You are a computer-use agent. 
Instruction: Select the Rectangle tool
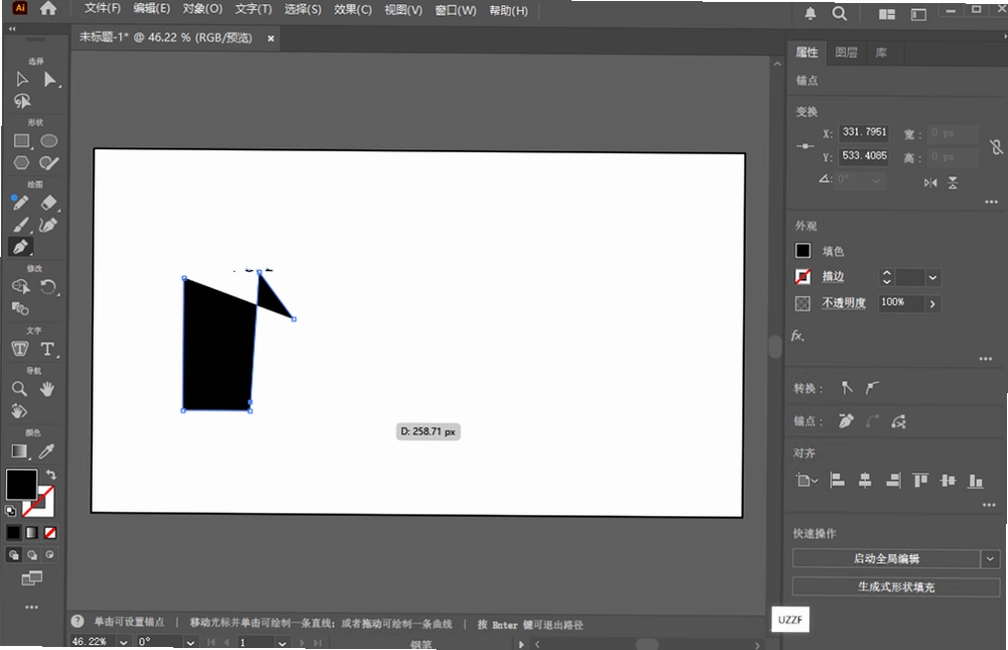(x=22, y=141)
